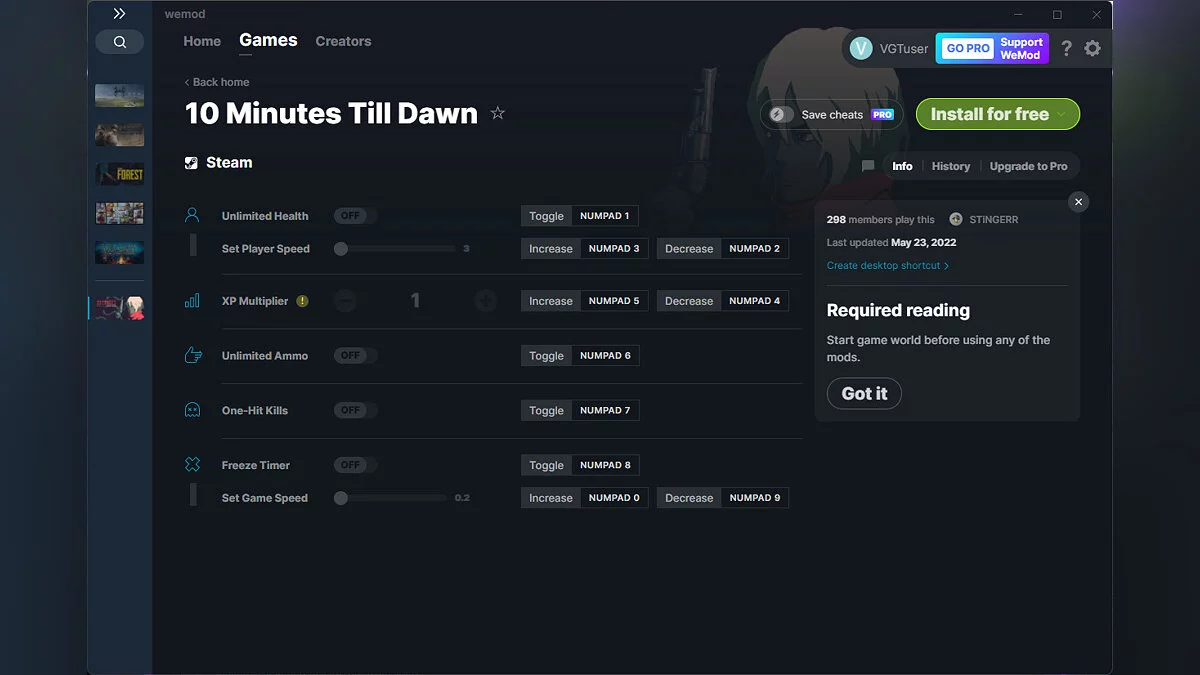Favorite the game with star icon

497,113
